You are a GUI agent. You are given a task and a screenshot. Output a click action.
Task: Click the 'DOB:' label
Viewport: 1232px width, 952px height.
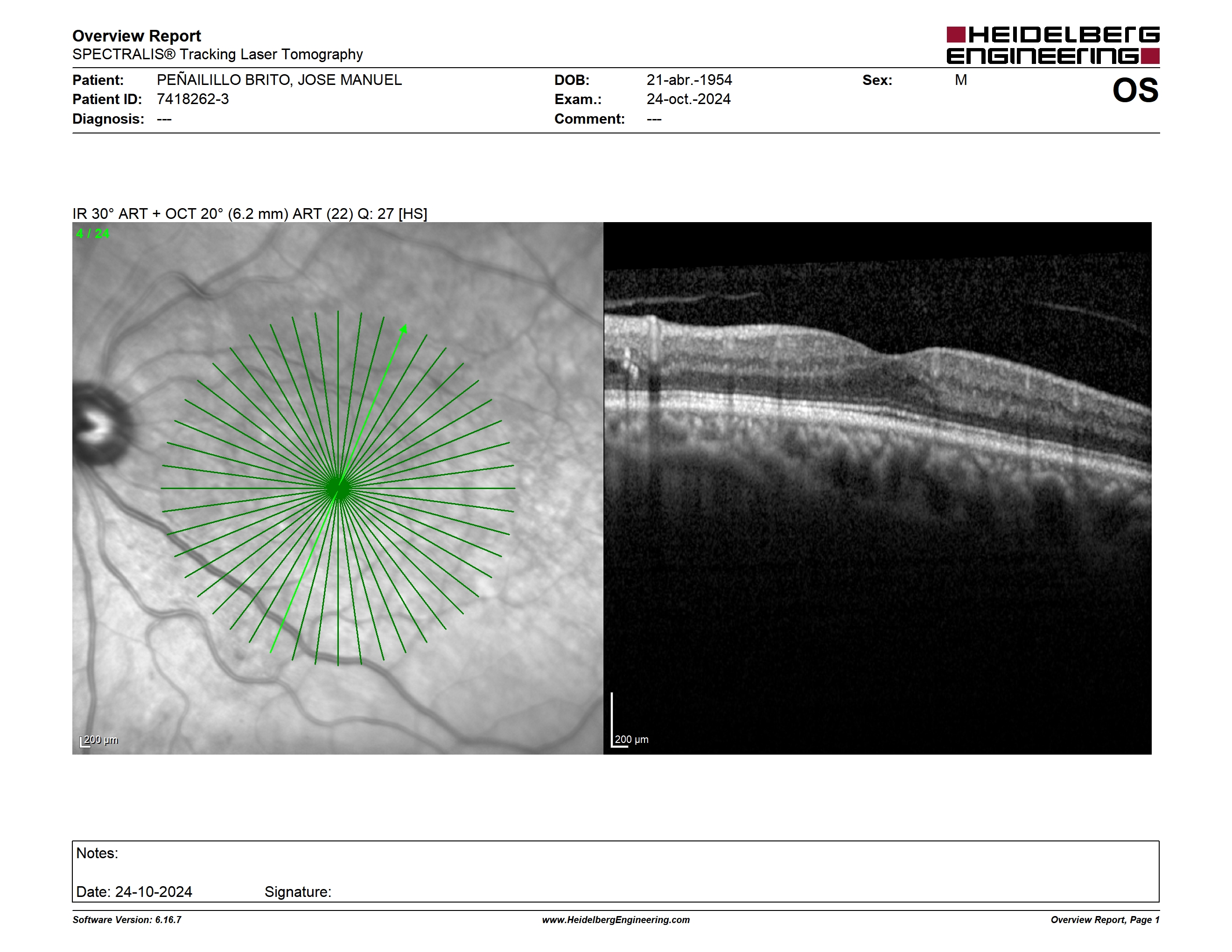[x=572, y=80]
